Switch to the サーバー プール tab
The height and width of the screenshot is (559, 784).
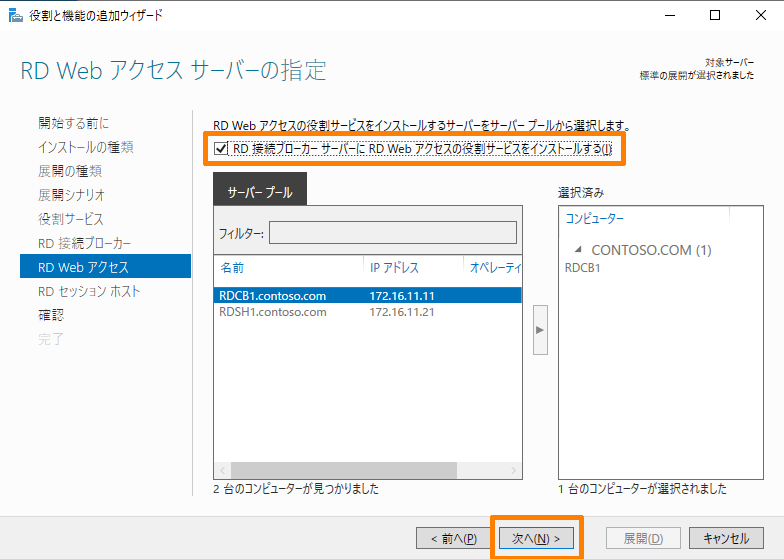[x=260, y=189]
